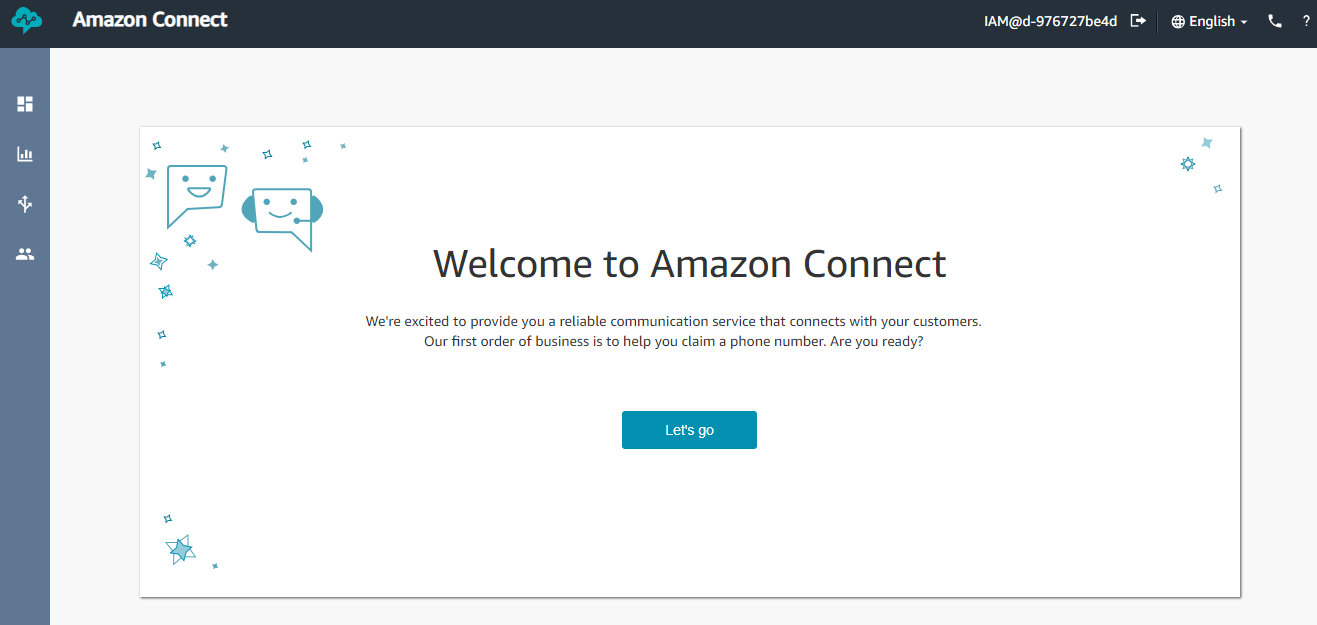
Task: Click the gear decoration in card's top-right
Action: pyautogui.click(x=1188, y=163)
